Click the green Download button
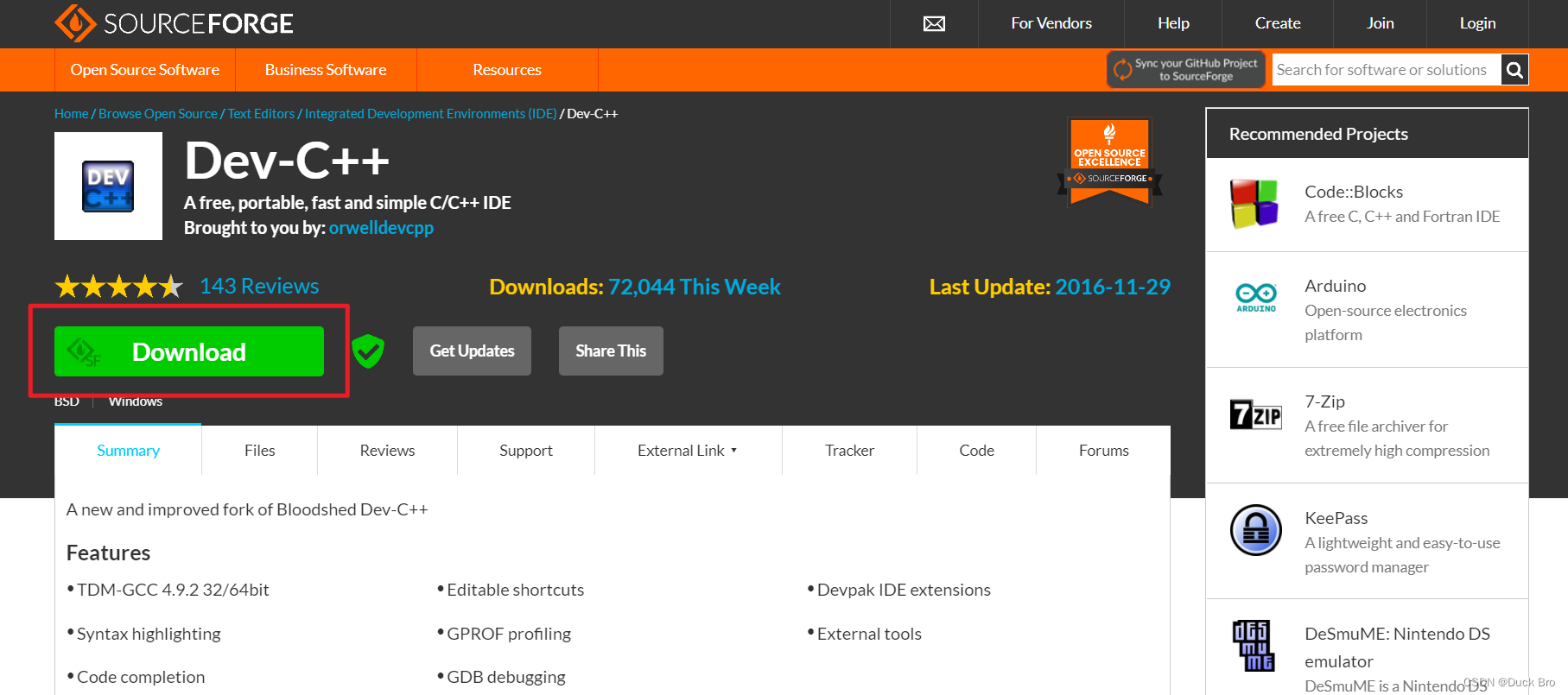The width and height of the screenshot is (1568, 695). (189, 351)
